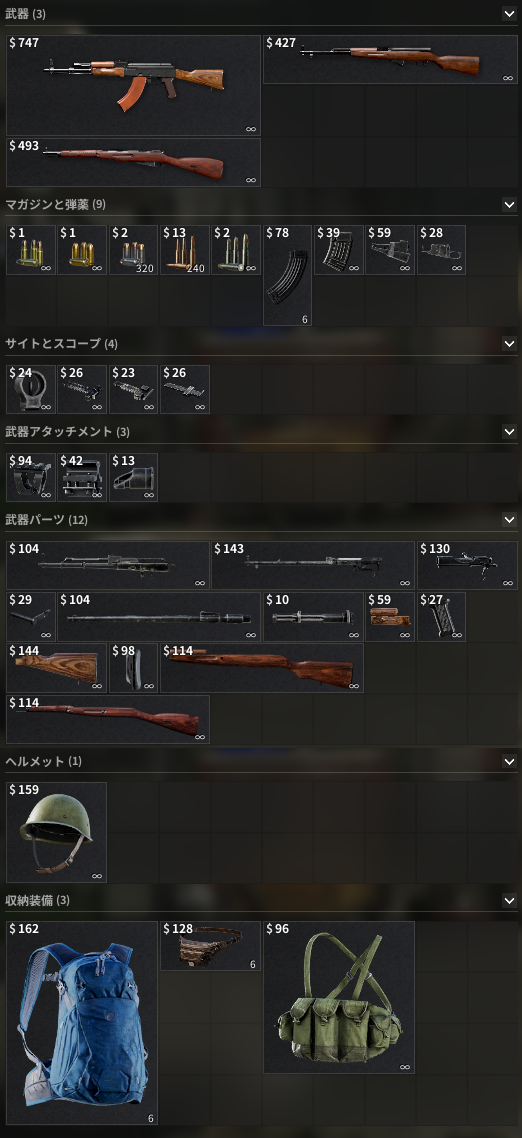The height and width of the screenshot is (1138, 522).
Task: Collapse the サイトとスコープ section chevron
Action: (509, 343)
